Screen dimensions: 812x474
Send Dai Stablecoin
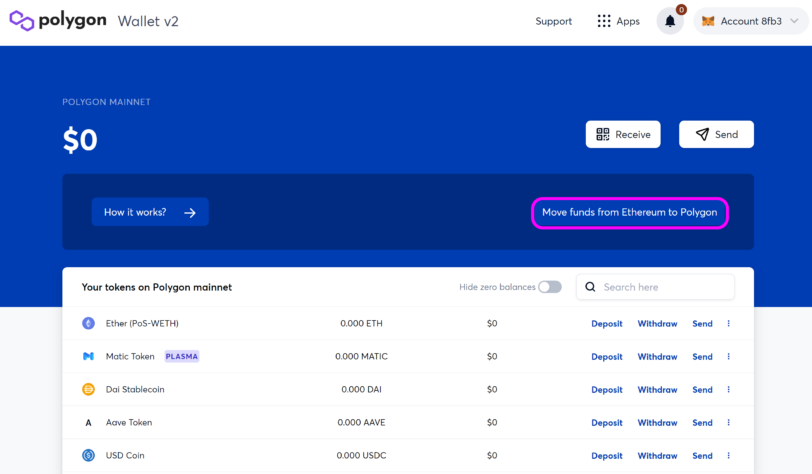[x=702, y=390]
